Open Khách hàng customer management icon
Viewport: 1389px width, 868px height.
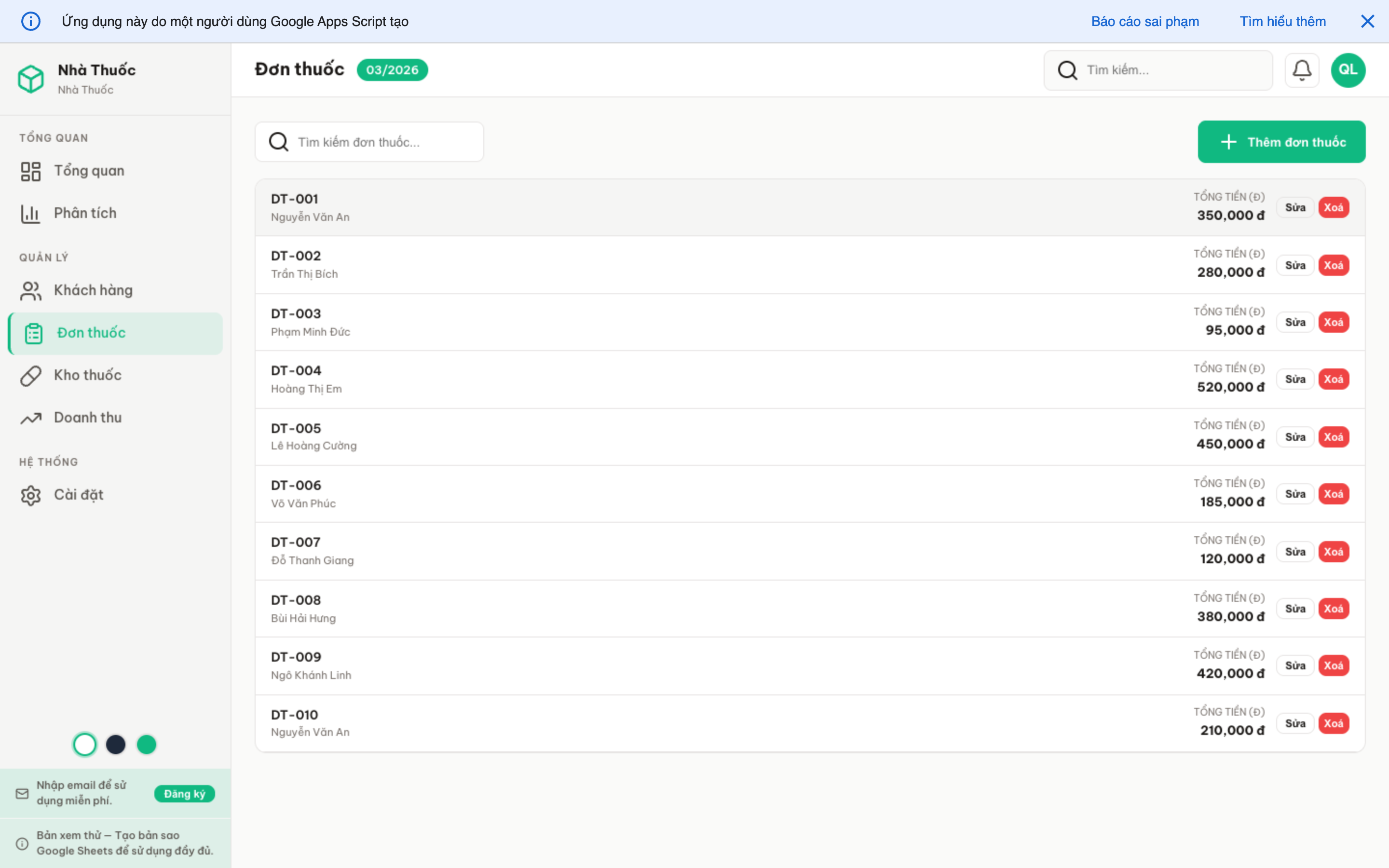[31, 290]
